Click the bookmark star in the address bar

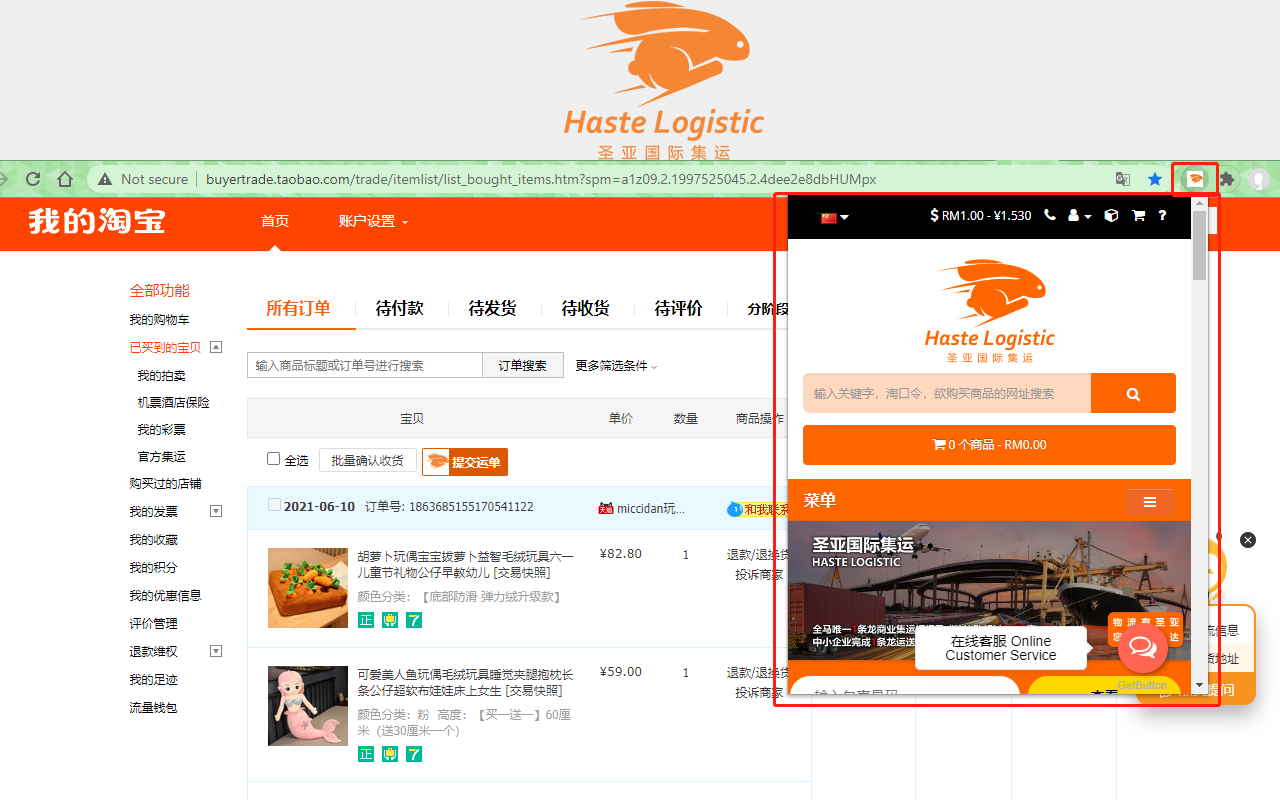(1156, 178)
